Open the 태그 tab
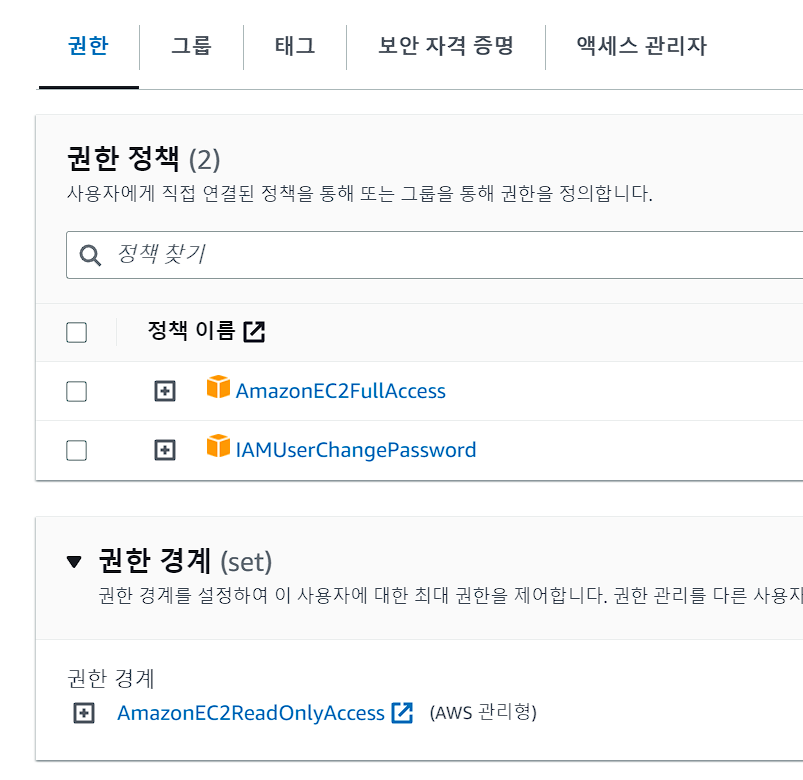Image resolution: width=803 pixels, height=780 pixels. [294, 46]
